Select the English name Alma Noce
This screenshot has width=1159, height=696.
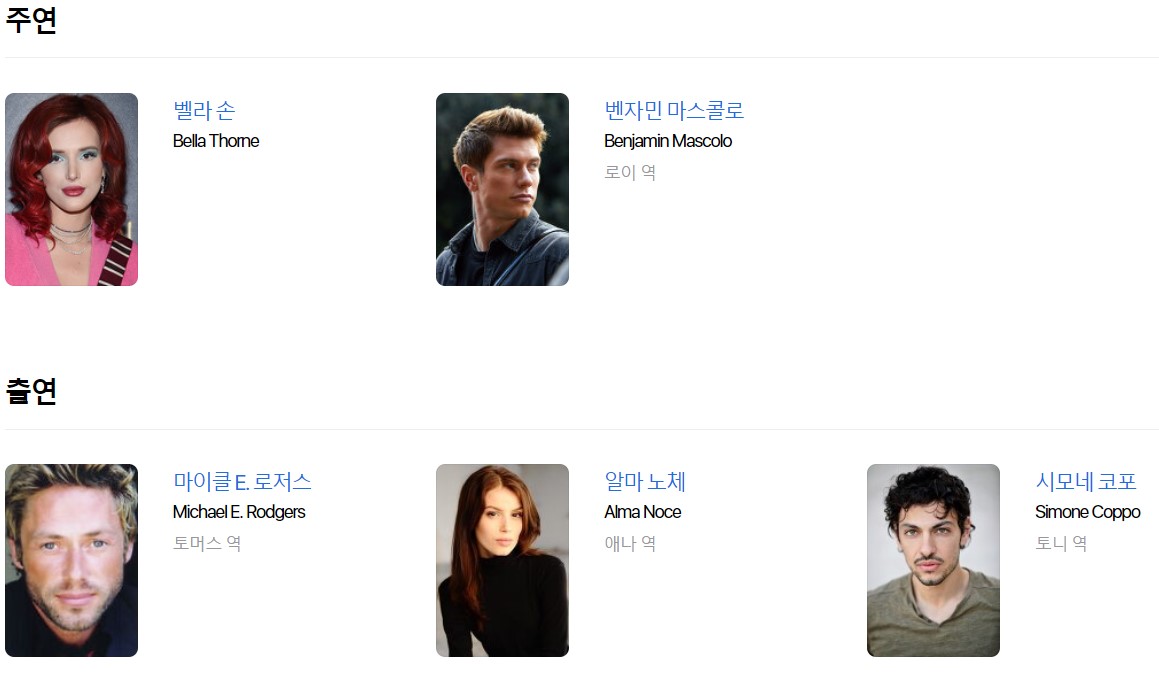pos(642,512)
